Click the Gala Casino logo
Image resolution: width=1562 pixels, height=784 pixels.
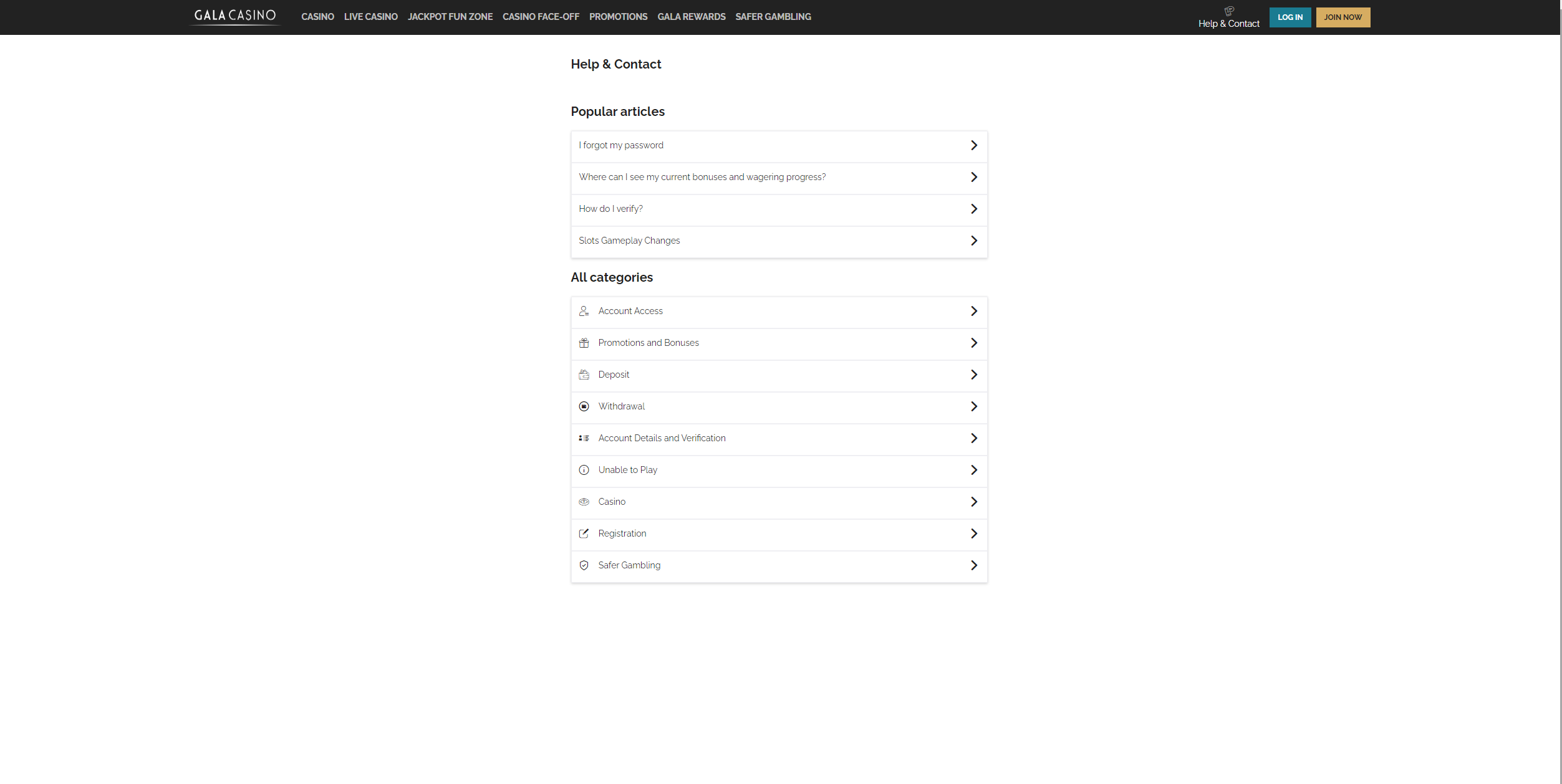click(235, 16)
